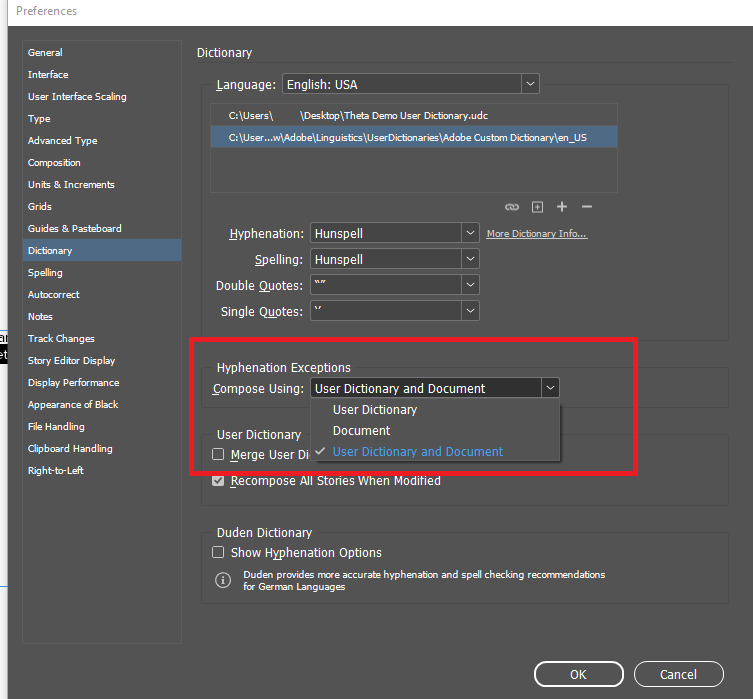Open Track Changes preferences
753x699 pixels.
pyautogui.click(x=102, y=338)
